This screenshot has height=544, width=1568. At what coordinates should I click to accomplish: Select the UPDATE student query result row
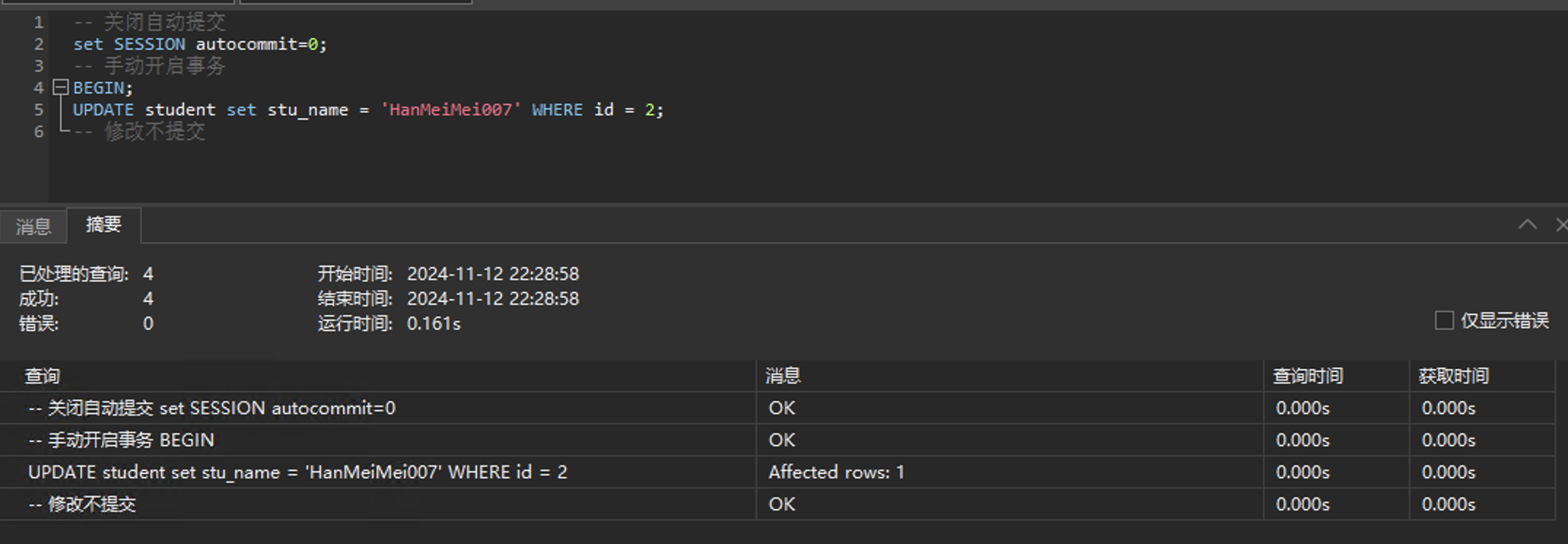click(298, 473)
